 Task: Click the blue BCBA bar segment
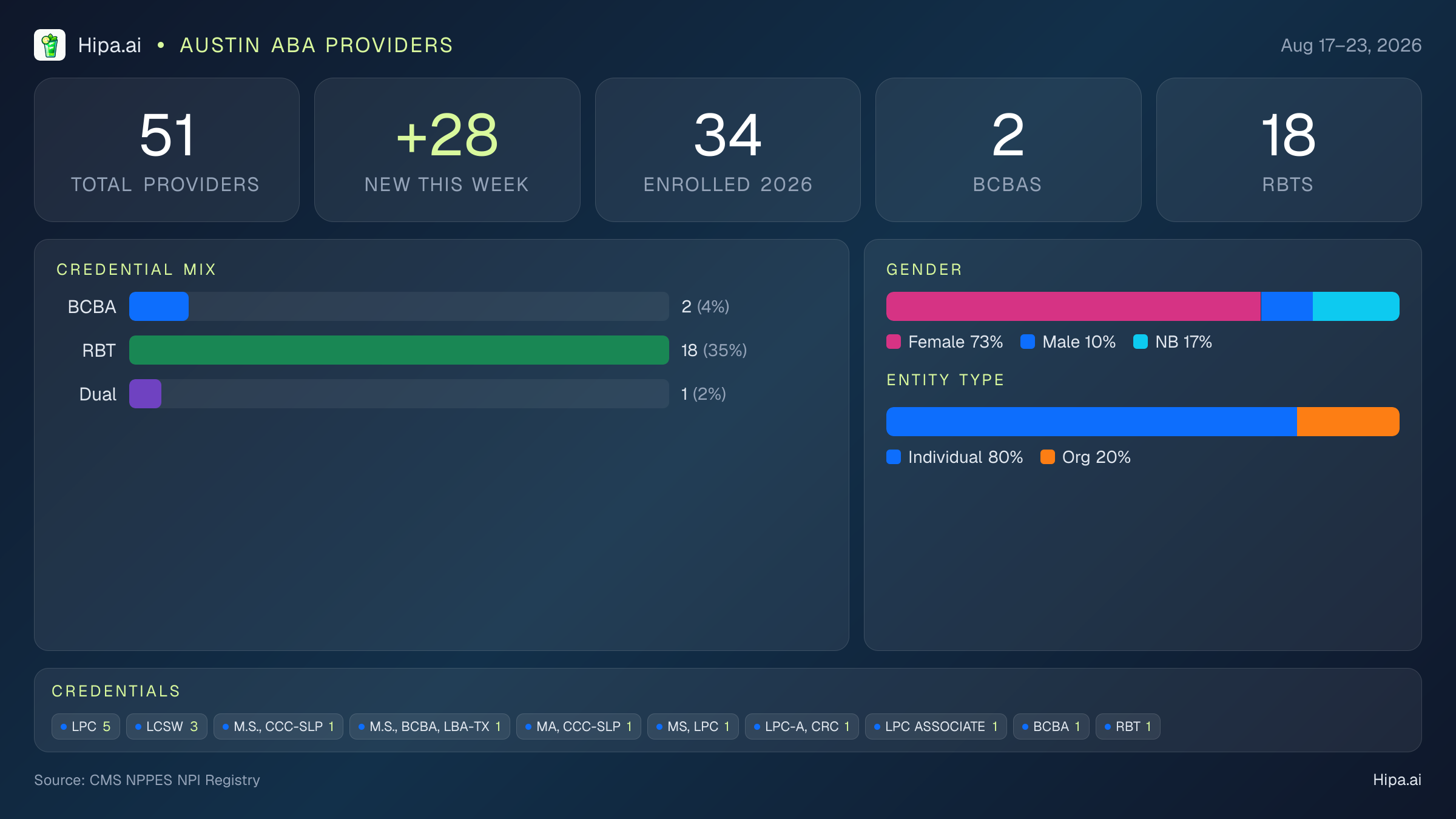[x=159, y=306]
